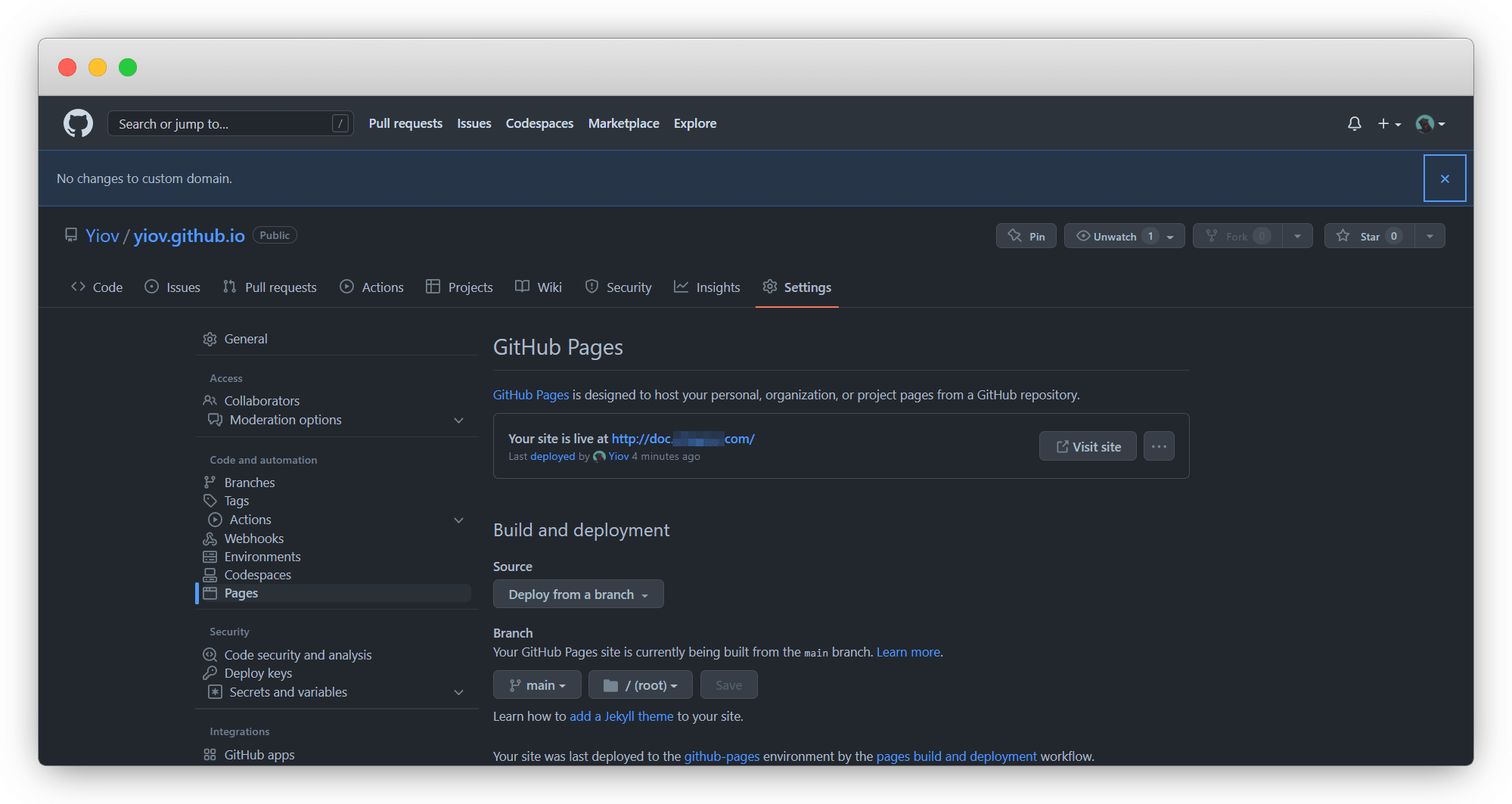Image resolution: width=1512 pixels, height=804 pixels.
Task: Expand Moderation options in sidebar
Action: coord(458,421)
